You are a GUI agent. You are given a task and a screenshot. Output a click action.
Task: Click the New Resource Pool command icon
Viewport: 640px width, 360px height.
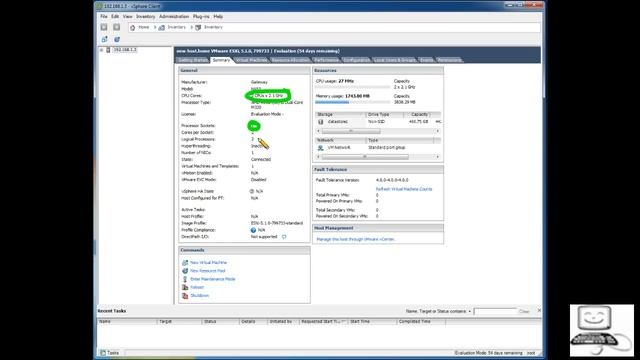click(185, 271)
